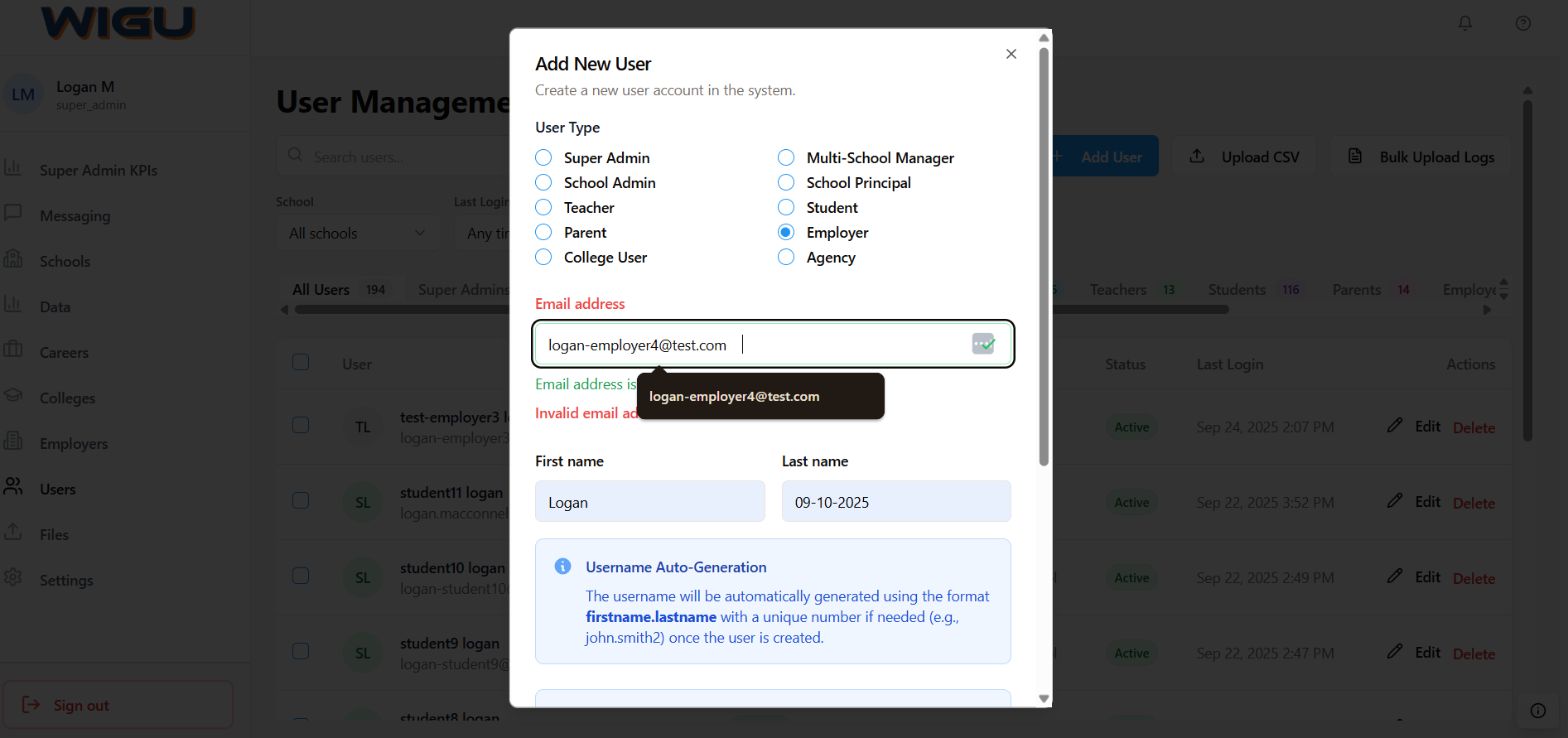
Task: Click the password manager icon in email field
Action: 983,344
